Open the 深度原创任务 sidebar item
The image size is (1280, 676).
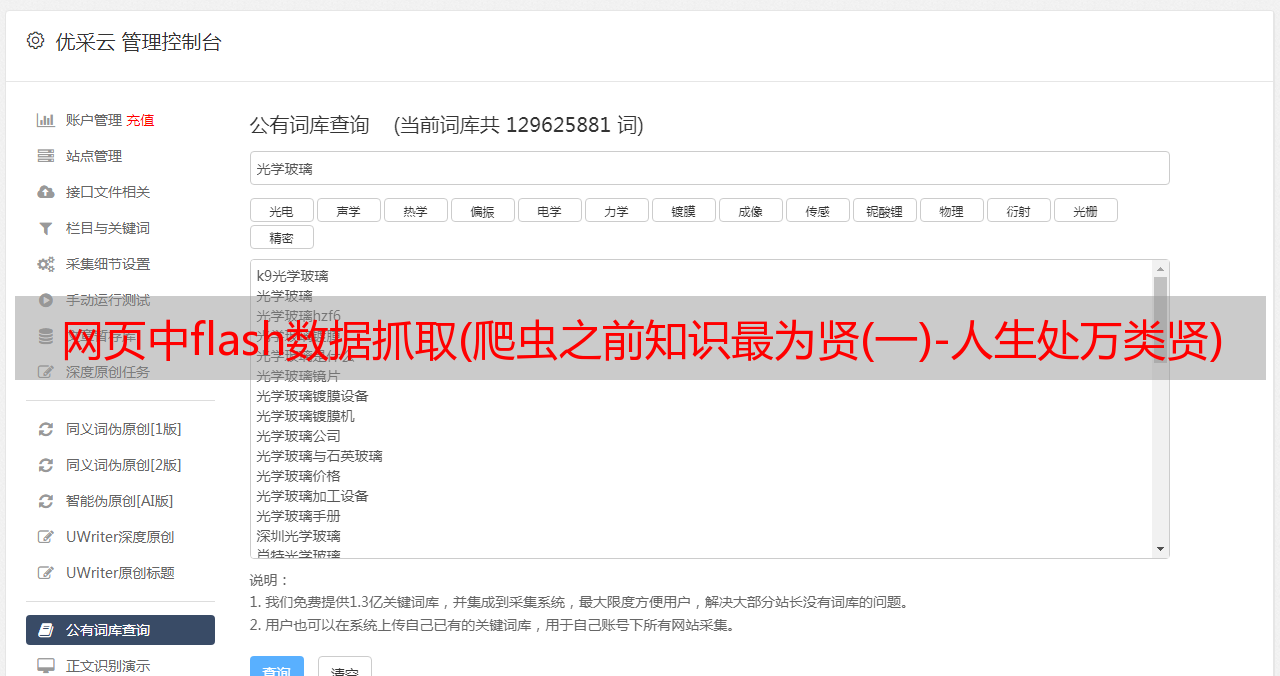(x=108, y=372)
